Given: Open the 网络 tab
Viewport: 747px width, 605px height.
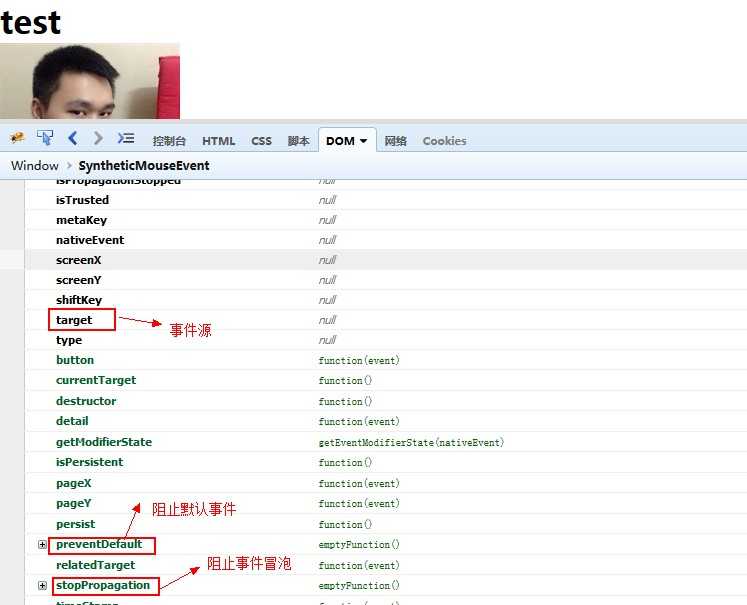Looking at the screenshot, I should [x=395, y=141].
